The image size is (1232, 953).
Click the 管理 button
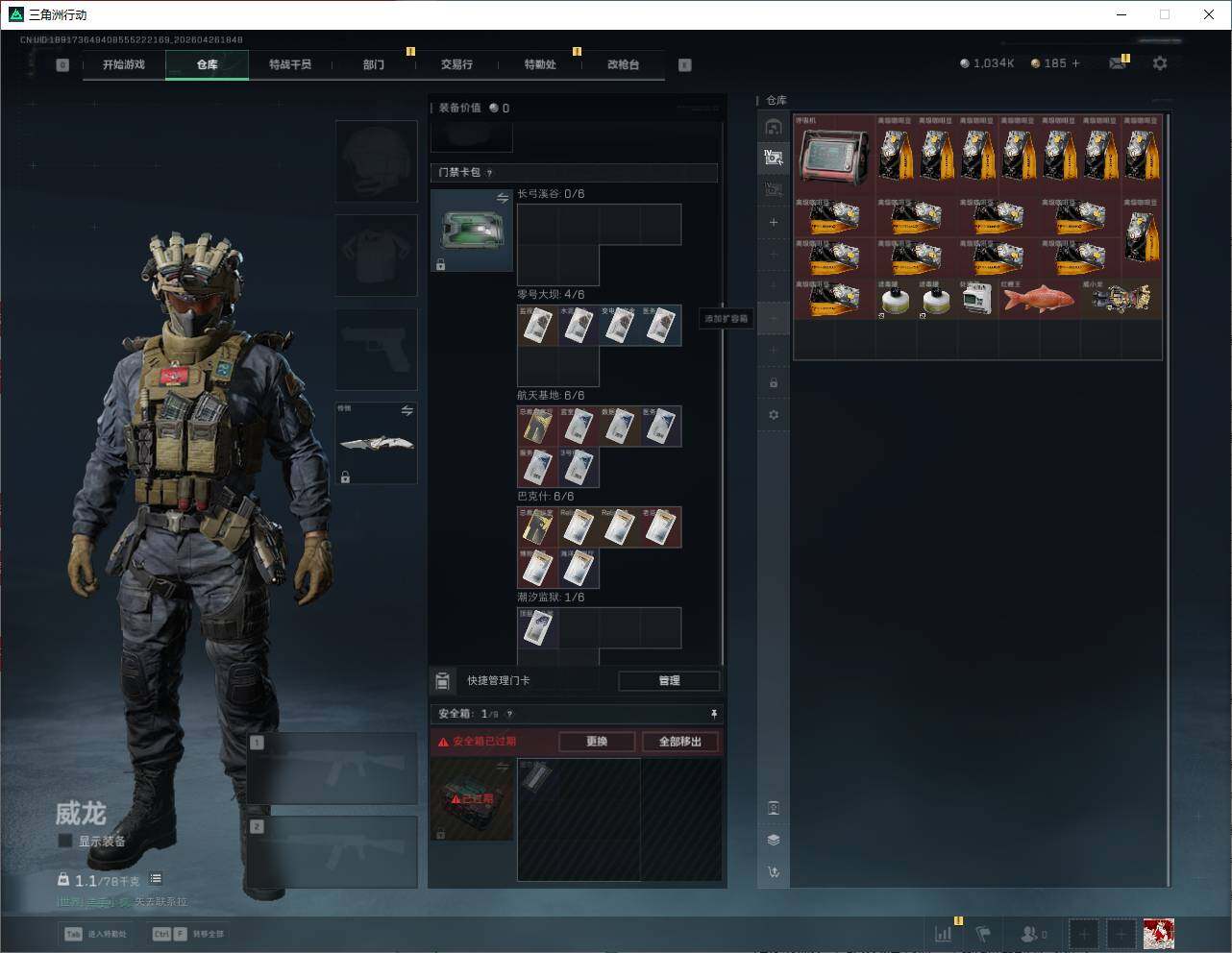[x=669, y=680]
